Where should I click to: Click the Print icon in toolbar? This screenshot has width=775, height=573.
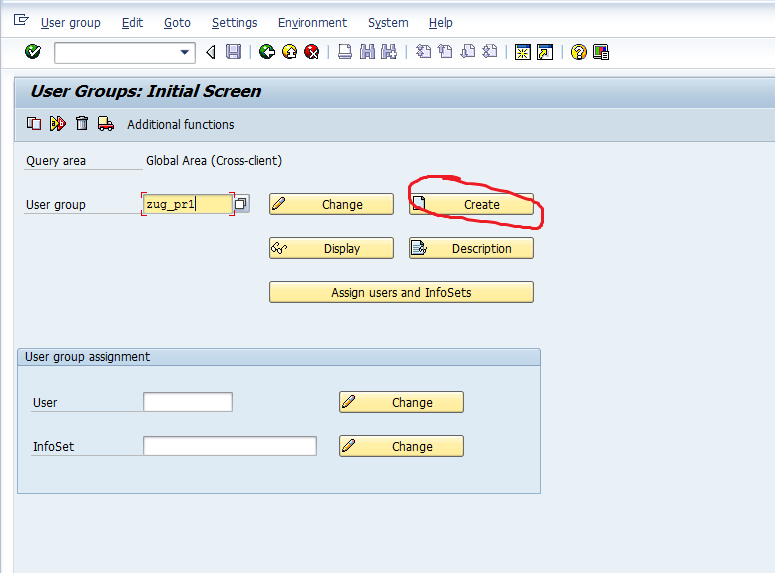pos(345,52)
